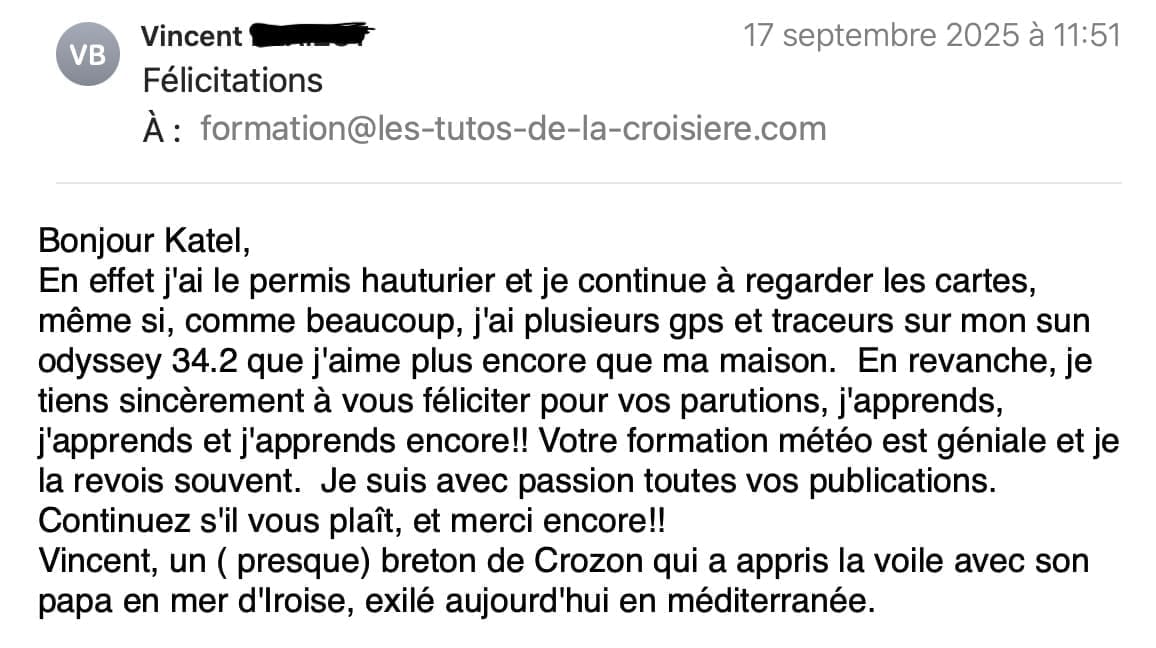This screenshot has height=648, width=1156.
Task: Click the subject line Félicitations
Action: [232, 80]
